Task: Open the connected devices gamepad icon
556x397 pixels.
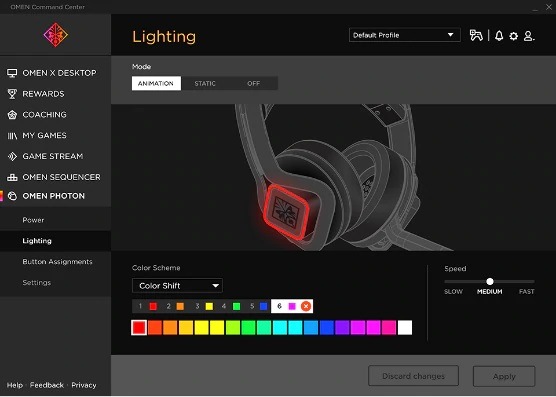Action: pyautogui.click(x=476, y=35)
